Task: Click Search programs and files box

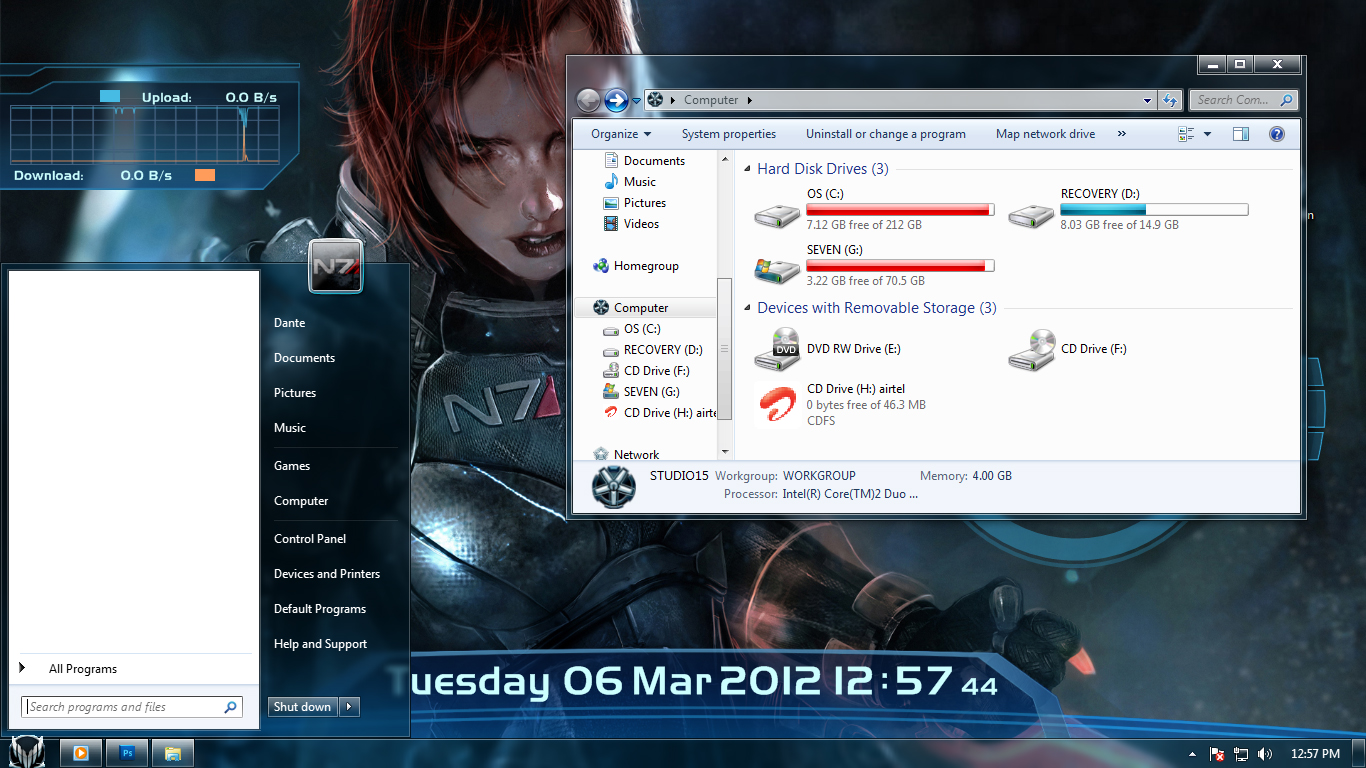Action: [x=132, y=707]
